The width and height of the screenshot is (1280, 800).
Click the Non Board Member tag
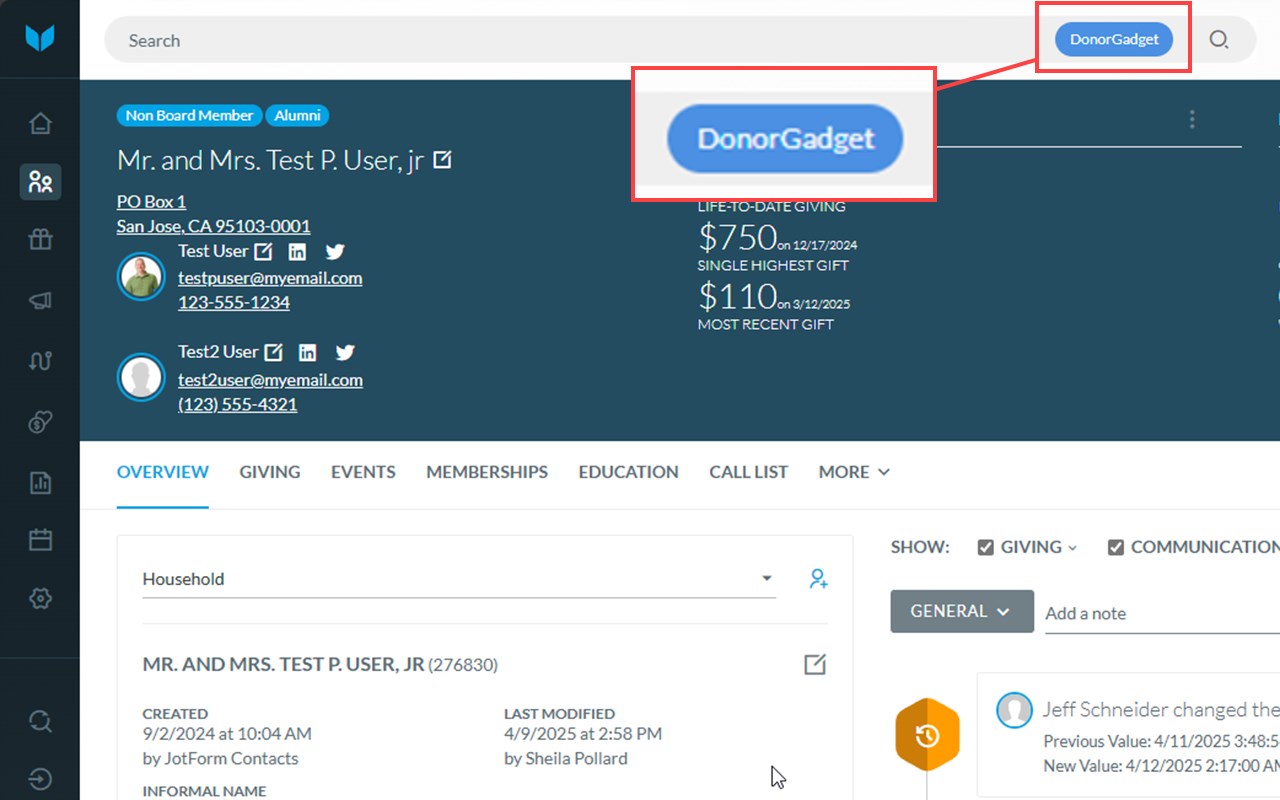pyautogui.click(x=189, y=115)
